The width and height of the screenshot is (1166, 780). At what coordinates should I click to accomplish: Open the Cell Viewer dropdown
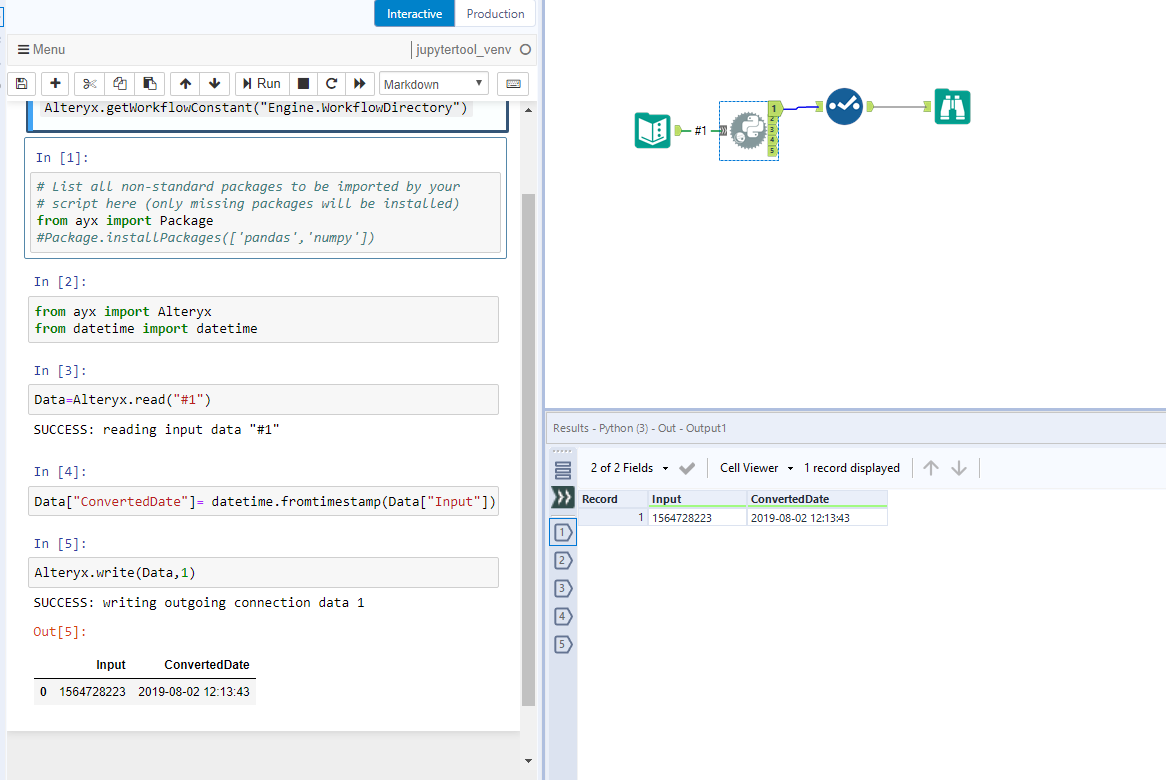click(755, 467)
